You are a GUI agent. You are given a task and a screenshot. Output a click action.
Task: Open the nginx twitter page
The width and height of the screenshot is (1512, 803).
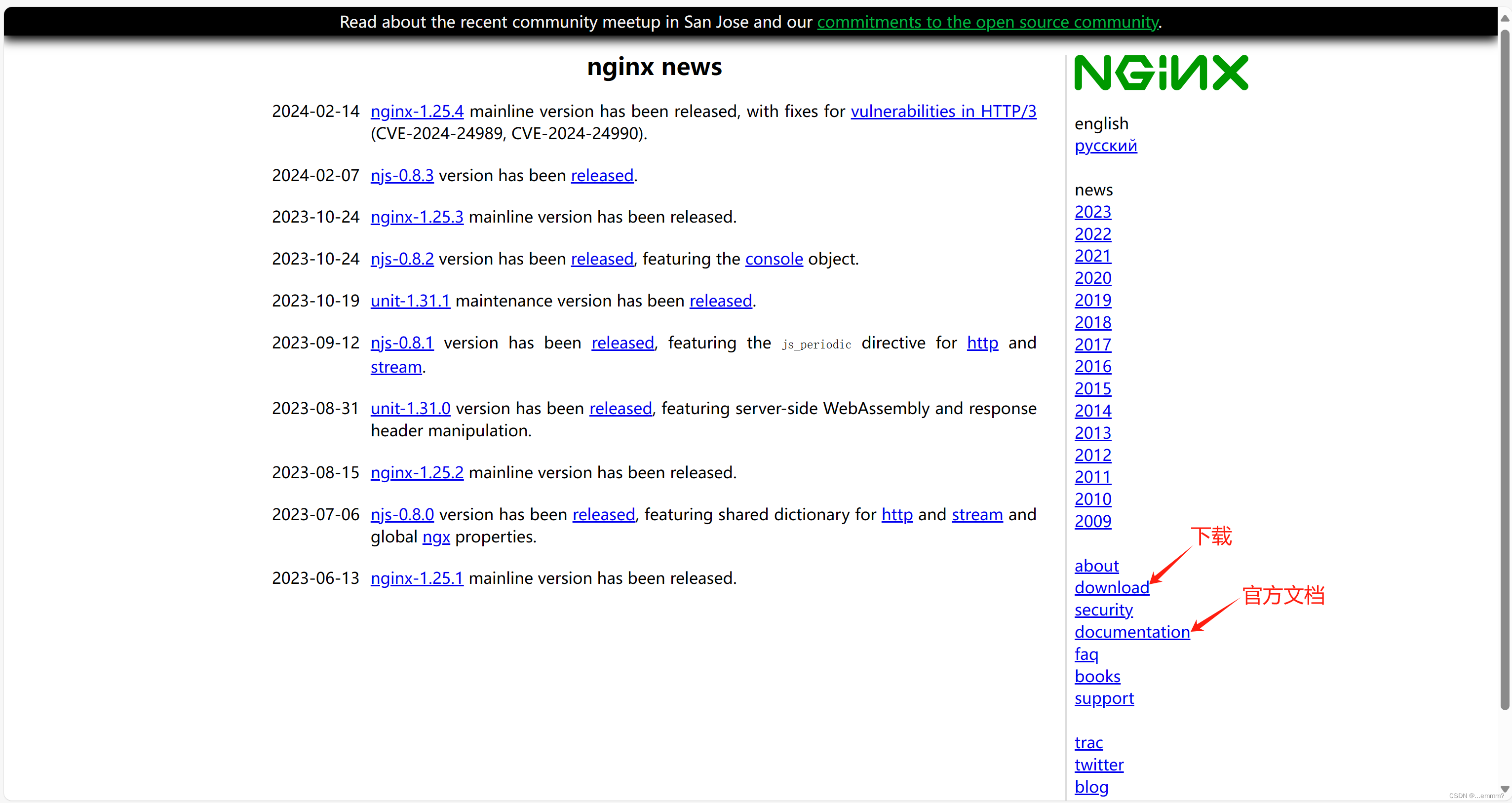(x=1099, y=765)
